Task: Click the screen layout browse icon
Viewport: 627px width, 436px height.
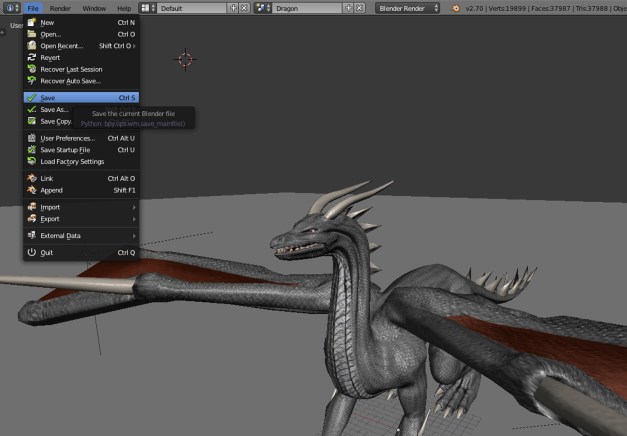Action: 148,7
